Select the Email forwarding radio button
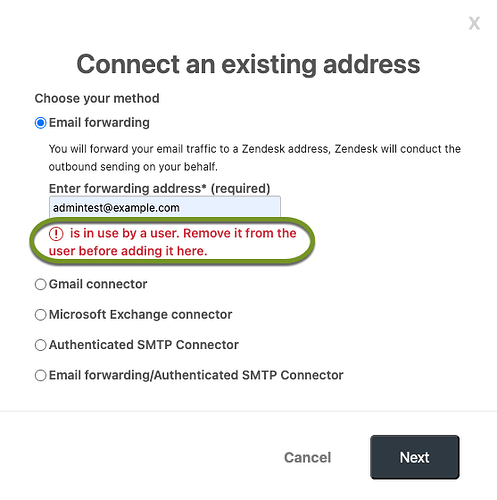The image size is (497, 500). click(41, 123)
